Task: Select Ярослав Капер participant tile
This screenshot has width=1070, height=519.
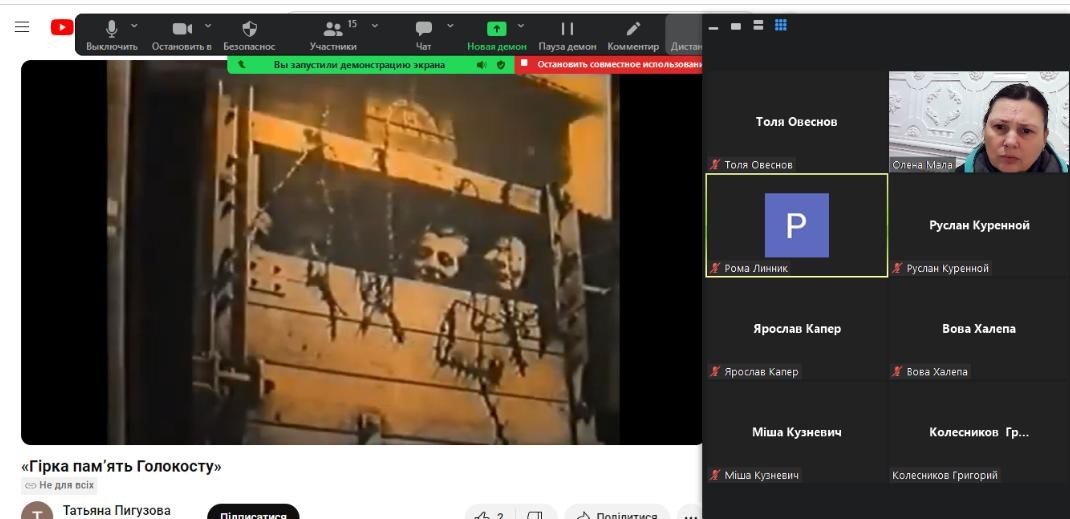Action: coord(796,329)
